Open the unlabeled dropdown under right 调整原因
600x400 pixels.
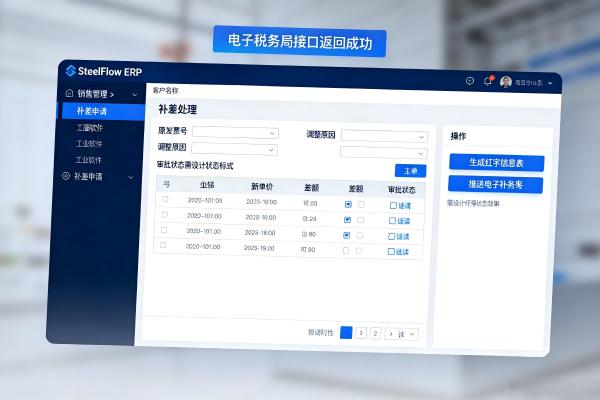click(x=383, y=153)
